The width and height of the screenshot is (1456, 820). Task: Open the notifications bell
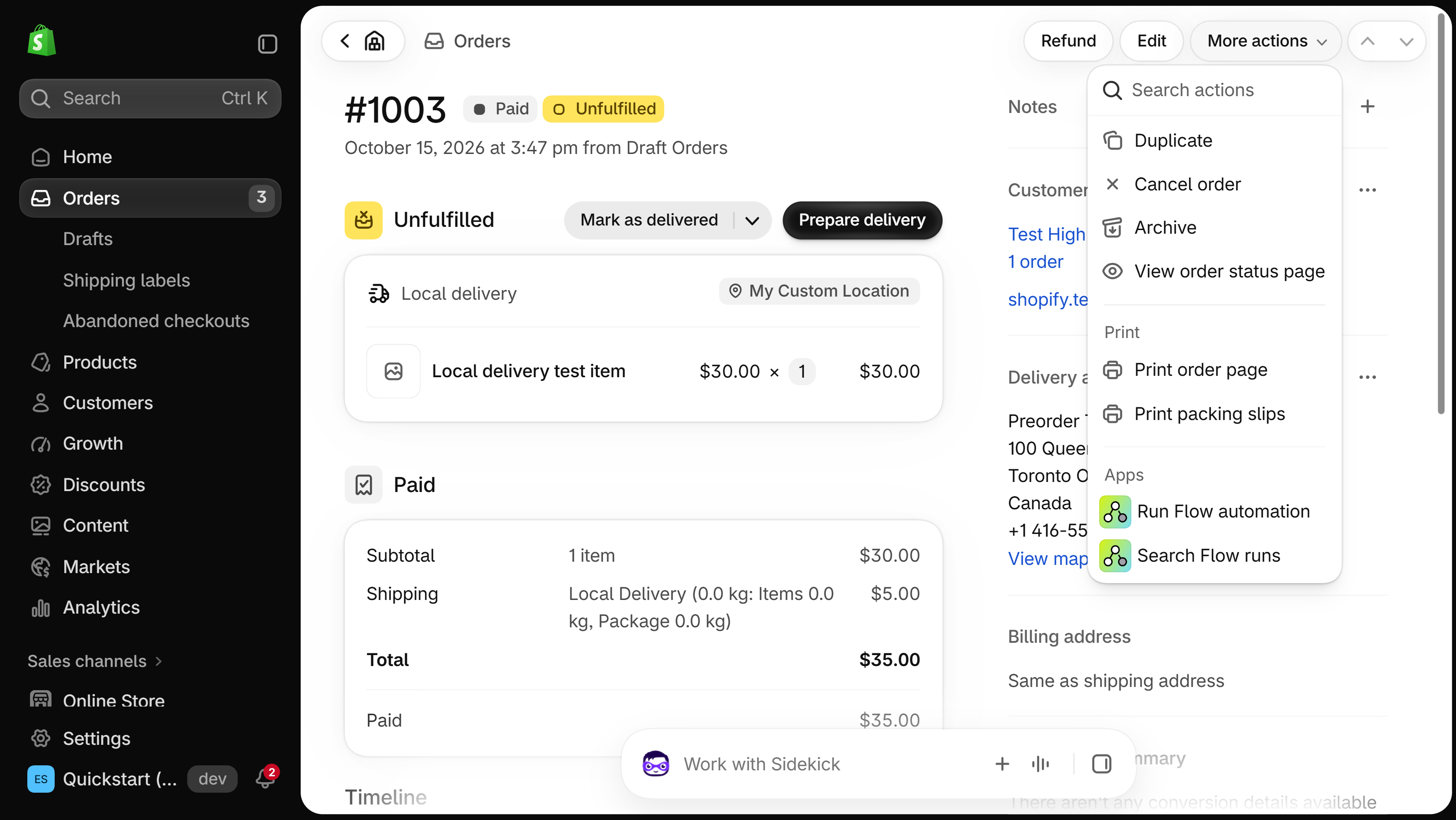(x=265, y=778)
